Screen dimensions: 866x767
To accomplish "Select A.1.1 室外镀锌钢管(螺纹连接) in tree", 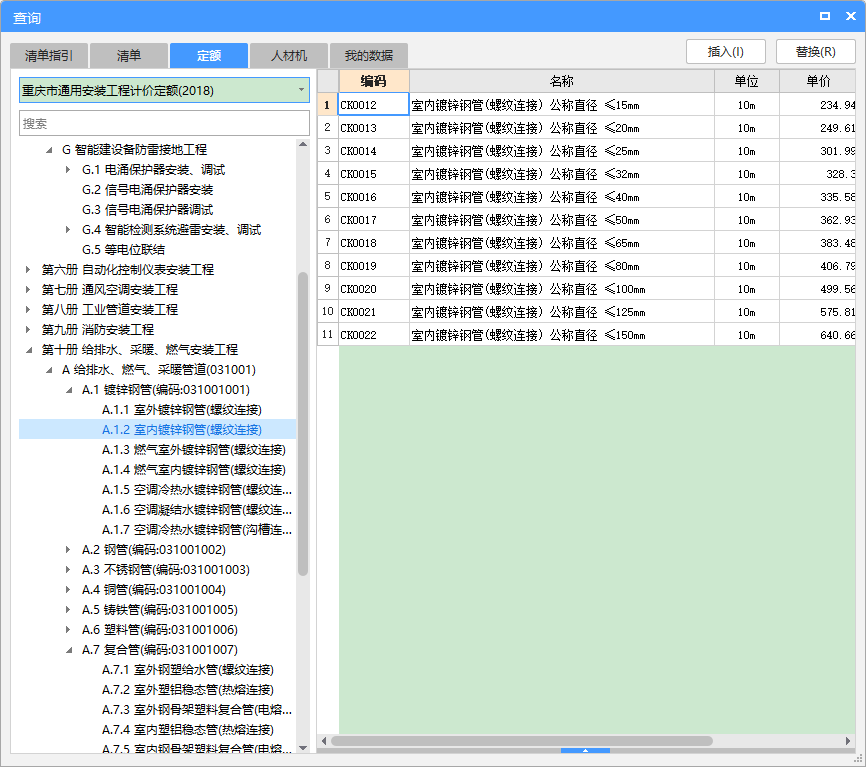I will click(197, 409).
